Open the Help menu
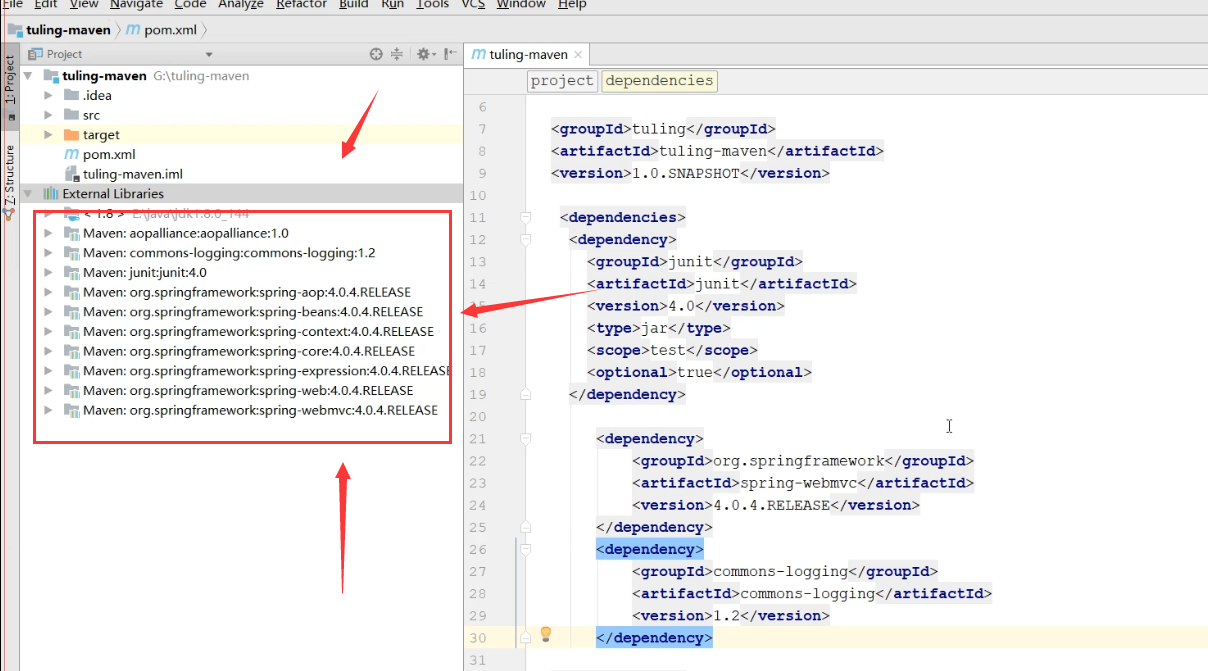 pos(571,5)
